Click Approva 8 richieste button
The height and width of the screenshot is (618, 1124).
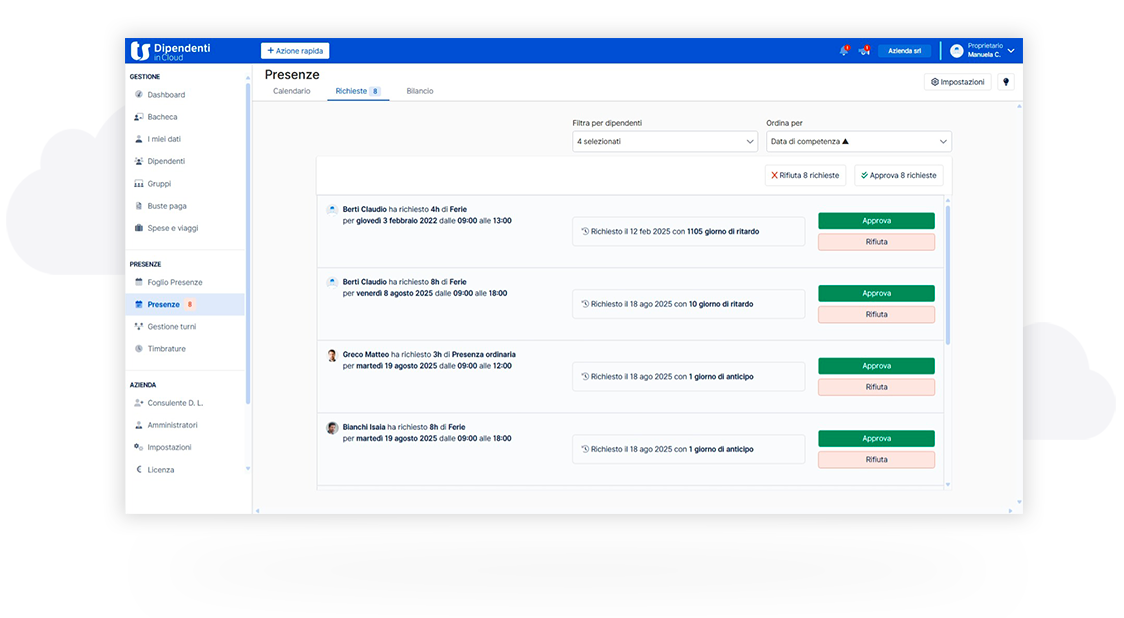point(899,176)
